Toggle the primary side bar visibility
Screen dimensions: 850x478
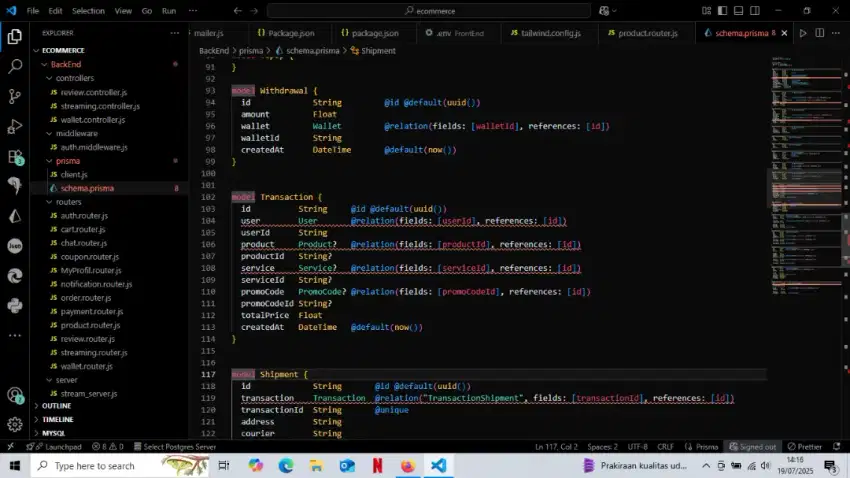pos(722,10)
